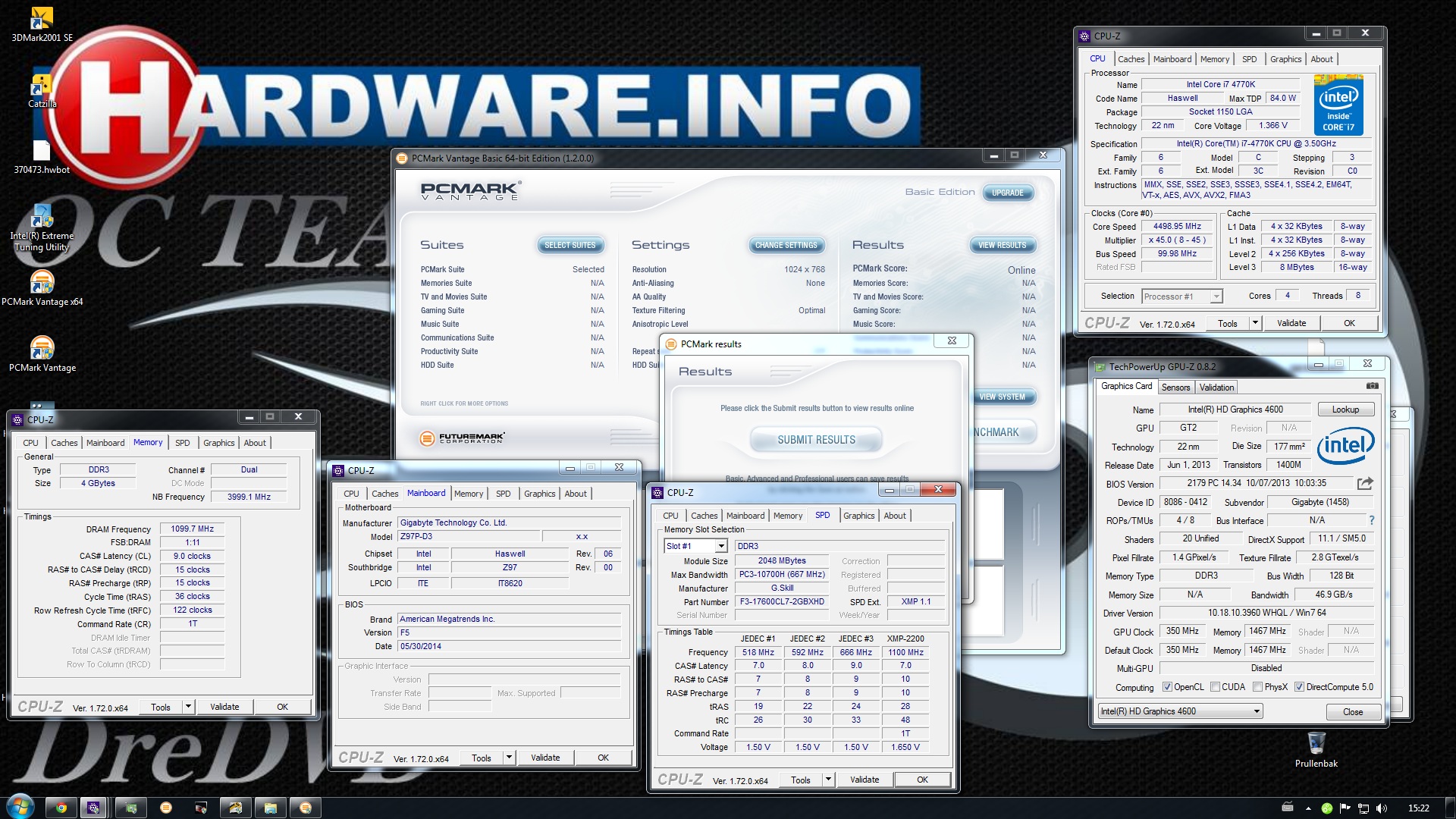
Task: Click the XMP 1.1 SPD Ext. value
Action: click(915, 601)
